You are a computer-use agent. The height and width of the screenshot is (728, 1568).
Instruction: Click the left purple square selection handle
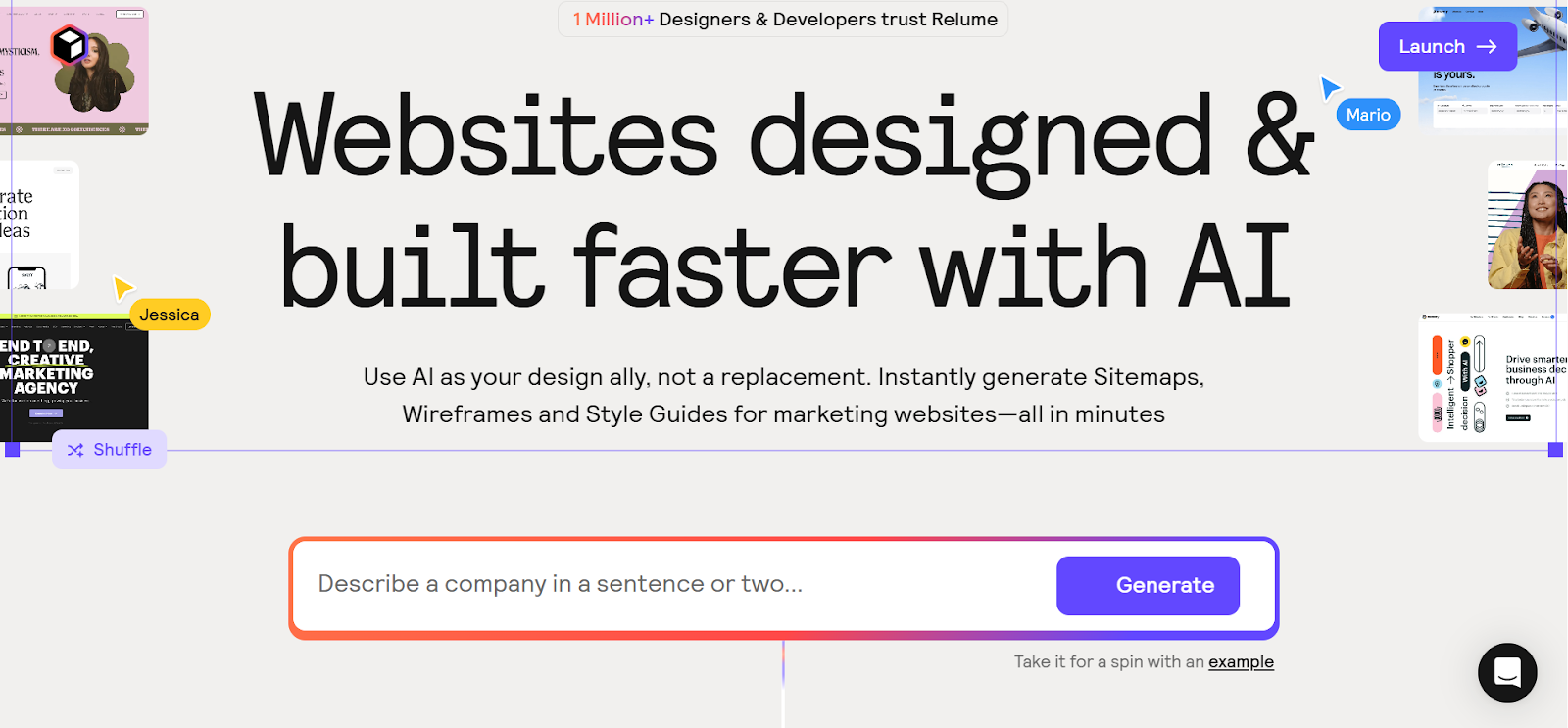(13, 450)
